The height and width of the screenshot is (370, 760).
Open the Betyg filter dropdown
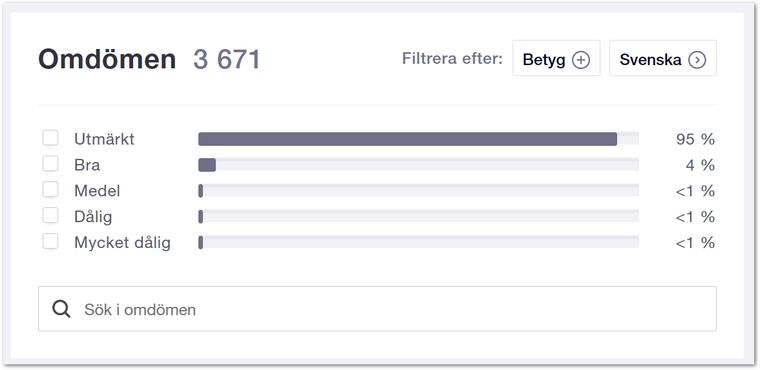pos(556,58)
